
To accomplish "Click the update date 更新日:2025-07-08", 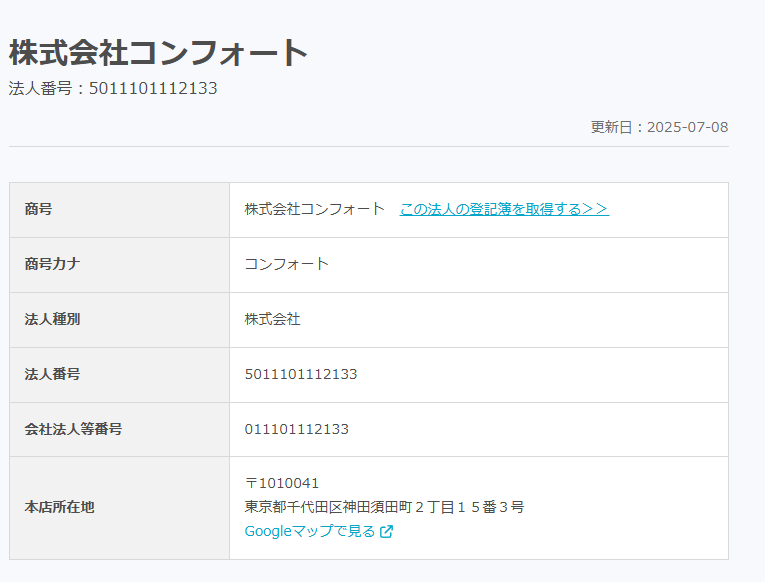I will click(659, 127).
